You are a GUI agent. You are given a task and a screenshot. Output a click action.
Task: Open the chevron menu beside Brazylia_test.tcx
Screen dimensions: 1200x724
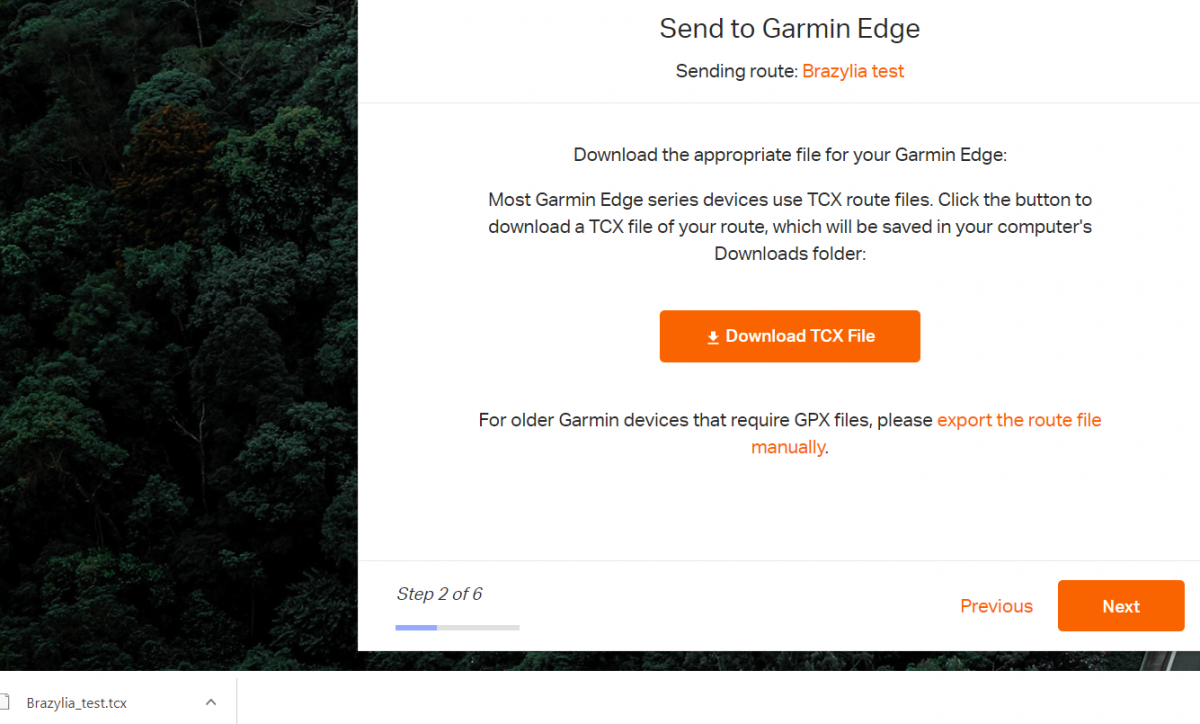coord(211,702)
